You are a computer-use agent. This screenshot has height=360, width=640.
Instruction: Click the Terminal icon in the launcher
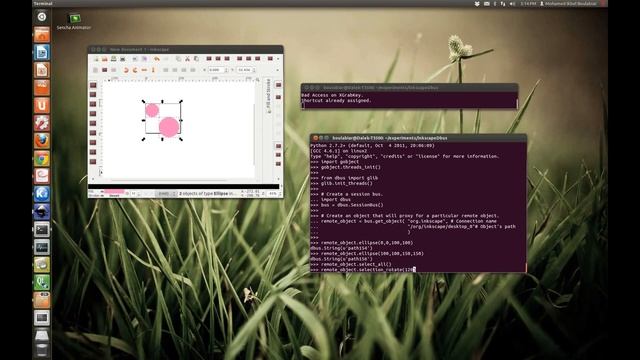[42, 229]
